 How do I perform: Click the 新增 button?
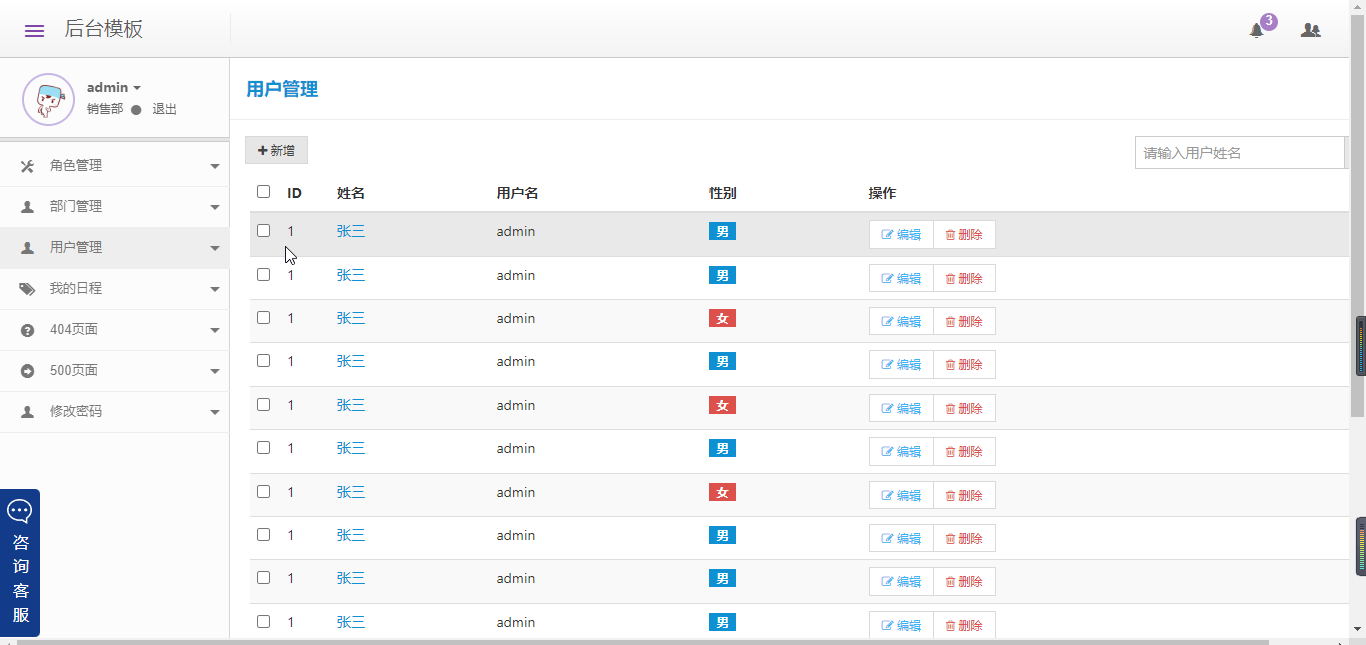pos(276,150)
